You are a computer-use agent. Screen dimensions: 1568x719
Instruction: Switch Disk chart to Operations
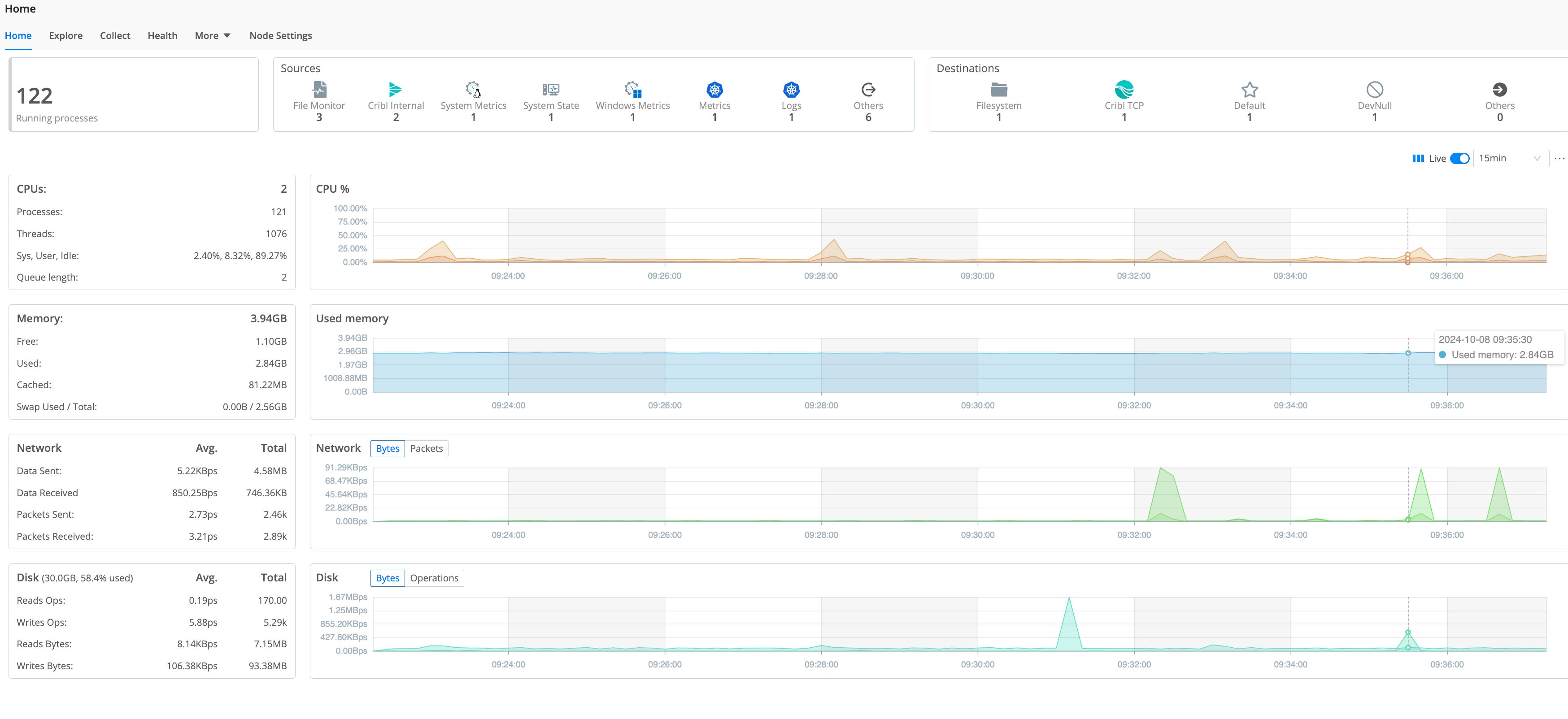tap(433, 578)
